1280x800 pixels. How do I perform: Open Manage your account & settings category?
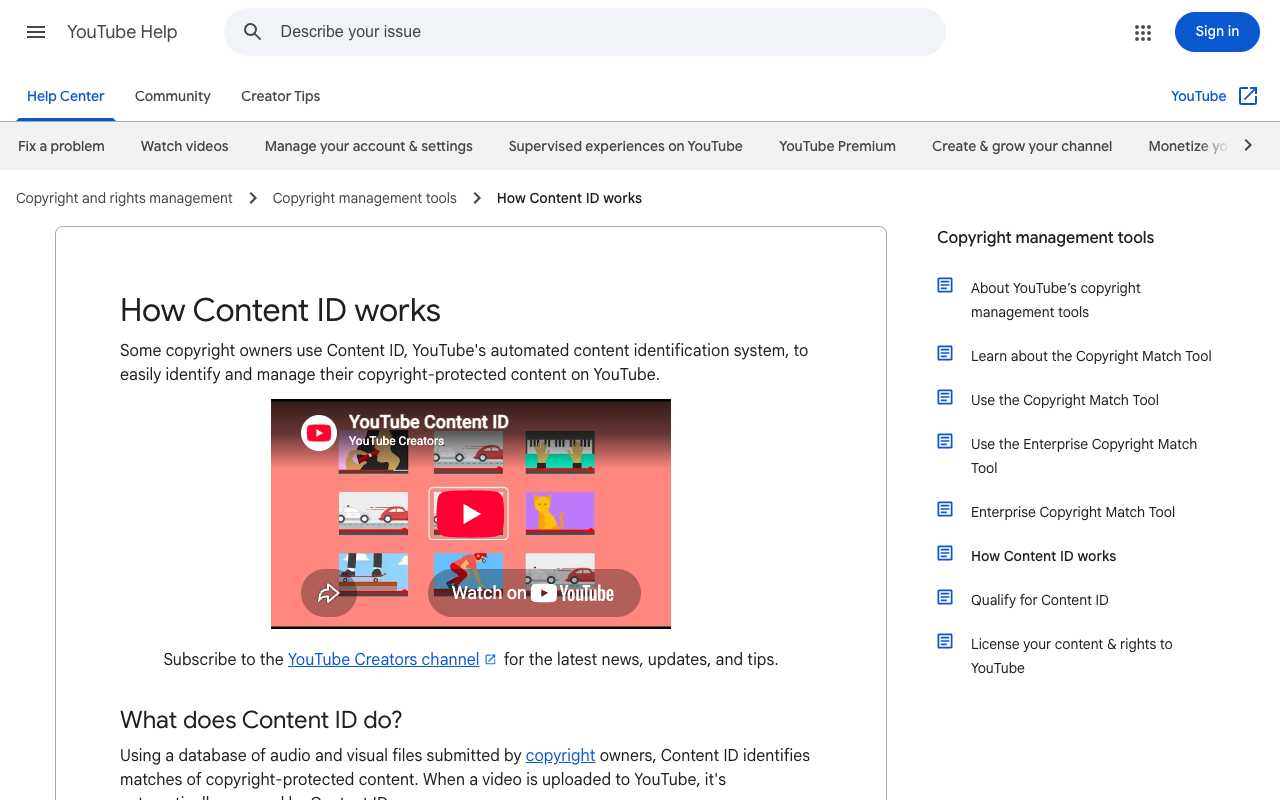point(369,146)
